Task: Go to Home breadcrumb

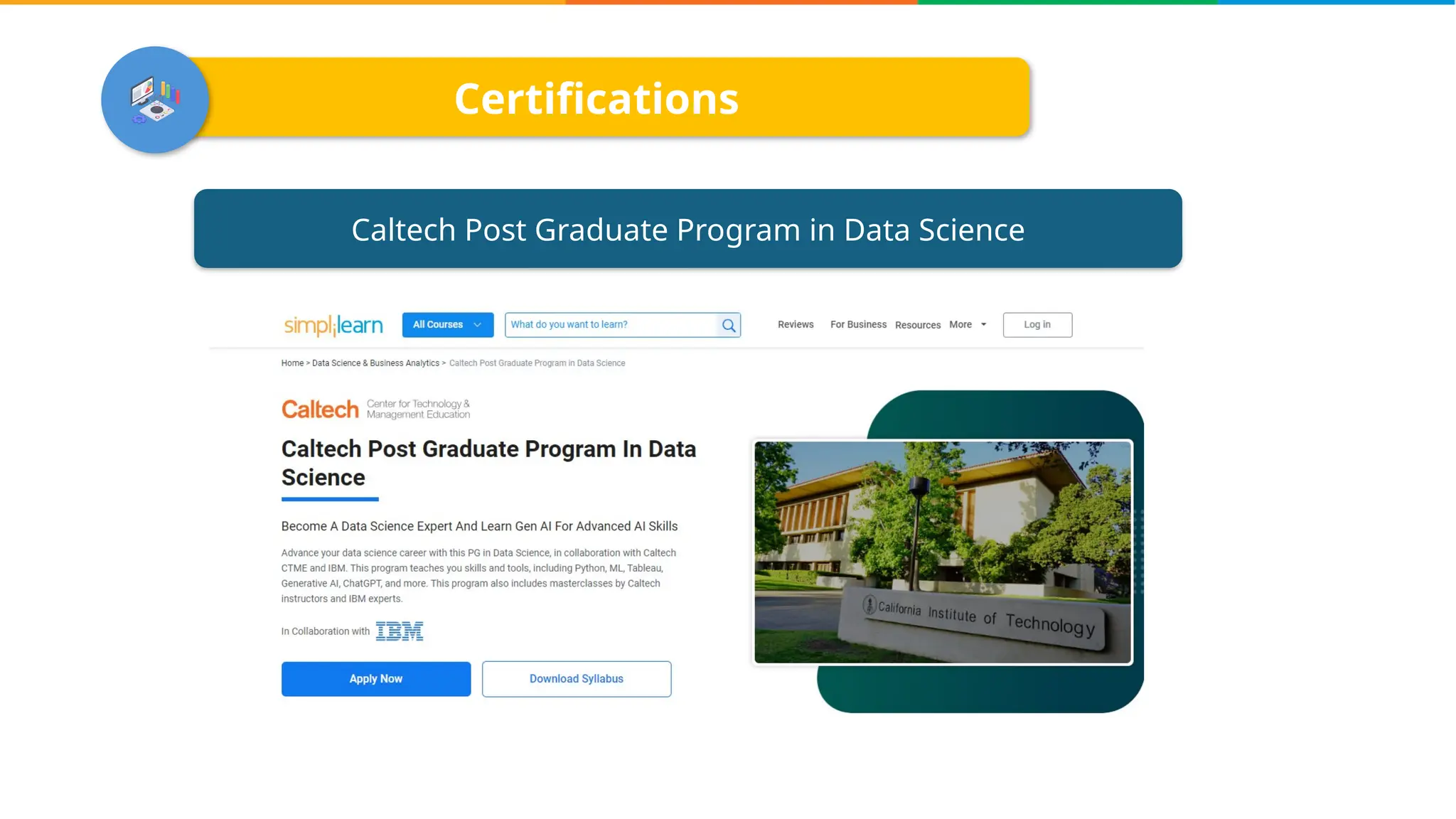Action: (x=292, y=363)
